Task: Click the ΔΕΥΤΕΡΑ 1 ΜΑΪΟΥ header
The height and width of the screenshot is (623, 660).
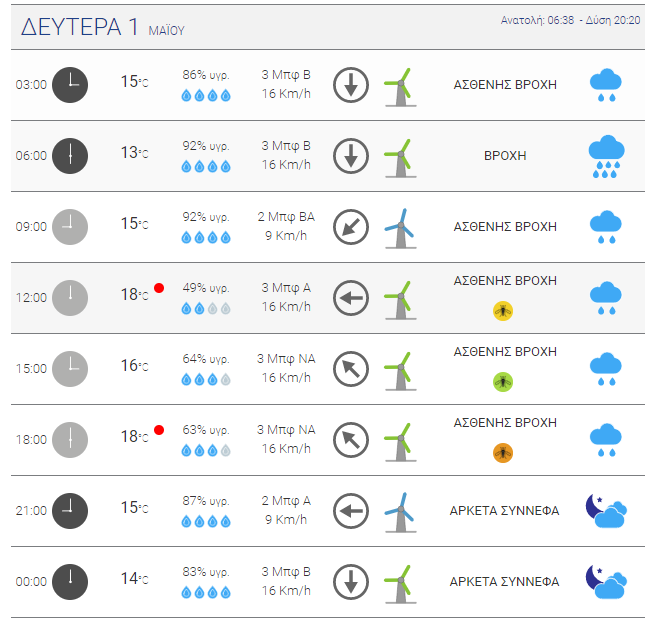Action: (103, 27)
